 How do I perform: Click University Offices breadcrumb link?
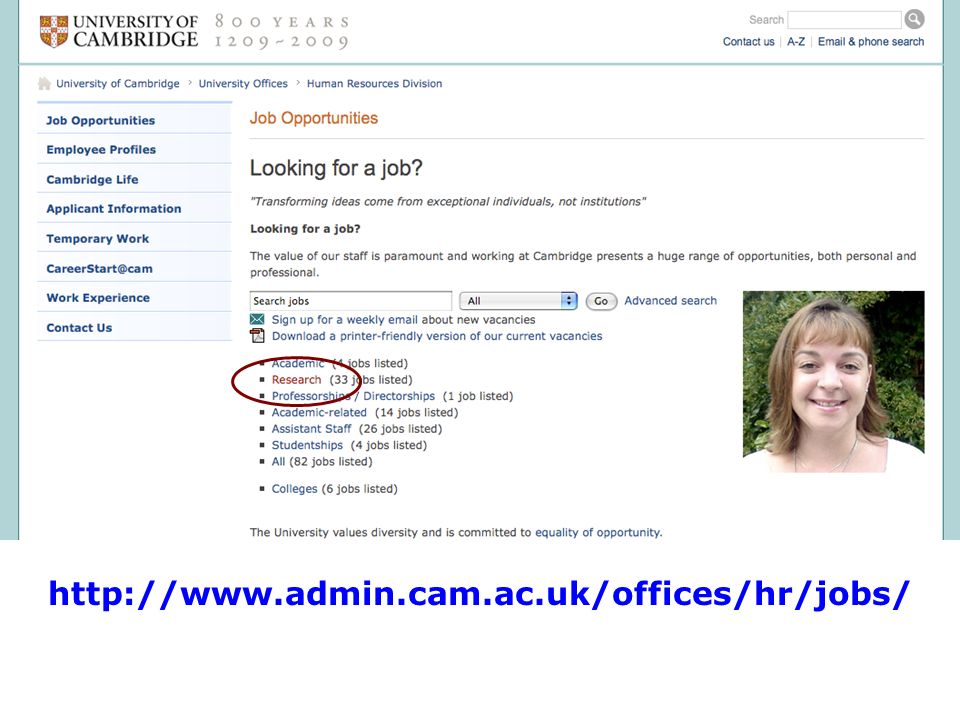(243, 83)
